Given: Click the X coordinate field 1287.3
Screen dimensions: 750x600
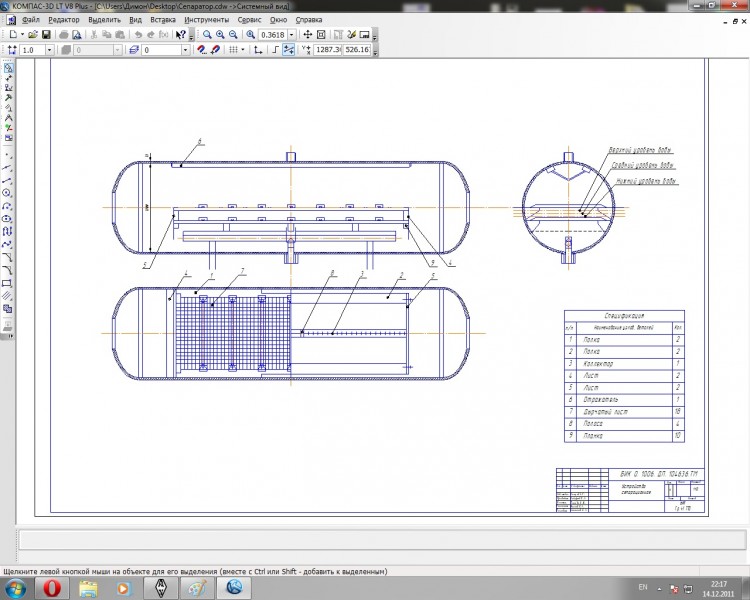Looking at the screenshot, I should pos(328,49).
